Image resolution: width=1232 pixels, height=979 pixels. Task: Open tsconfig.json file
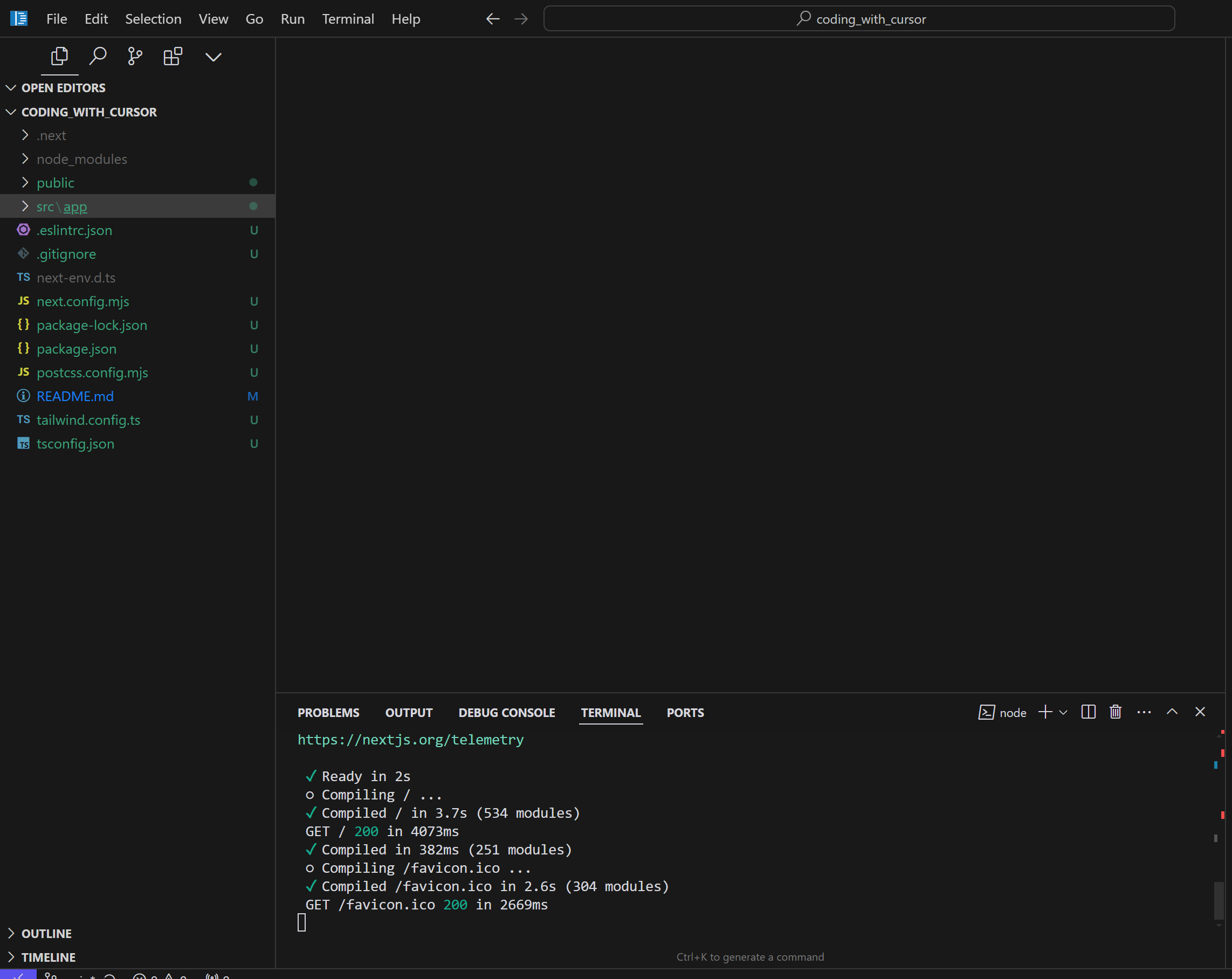click(x=137, y=444)
